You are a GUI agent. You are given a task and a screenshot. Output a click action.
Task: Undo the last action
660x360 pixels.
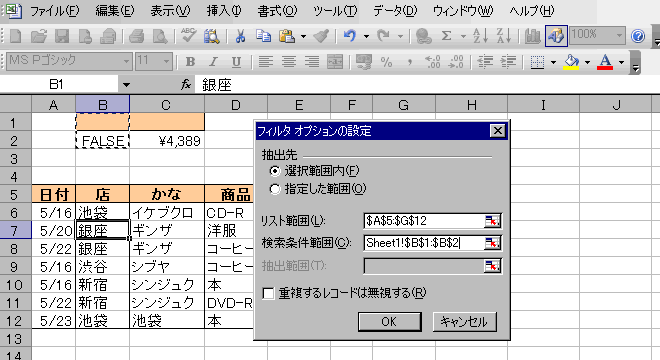pos(349,36)
